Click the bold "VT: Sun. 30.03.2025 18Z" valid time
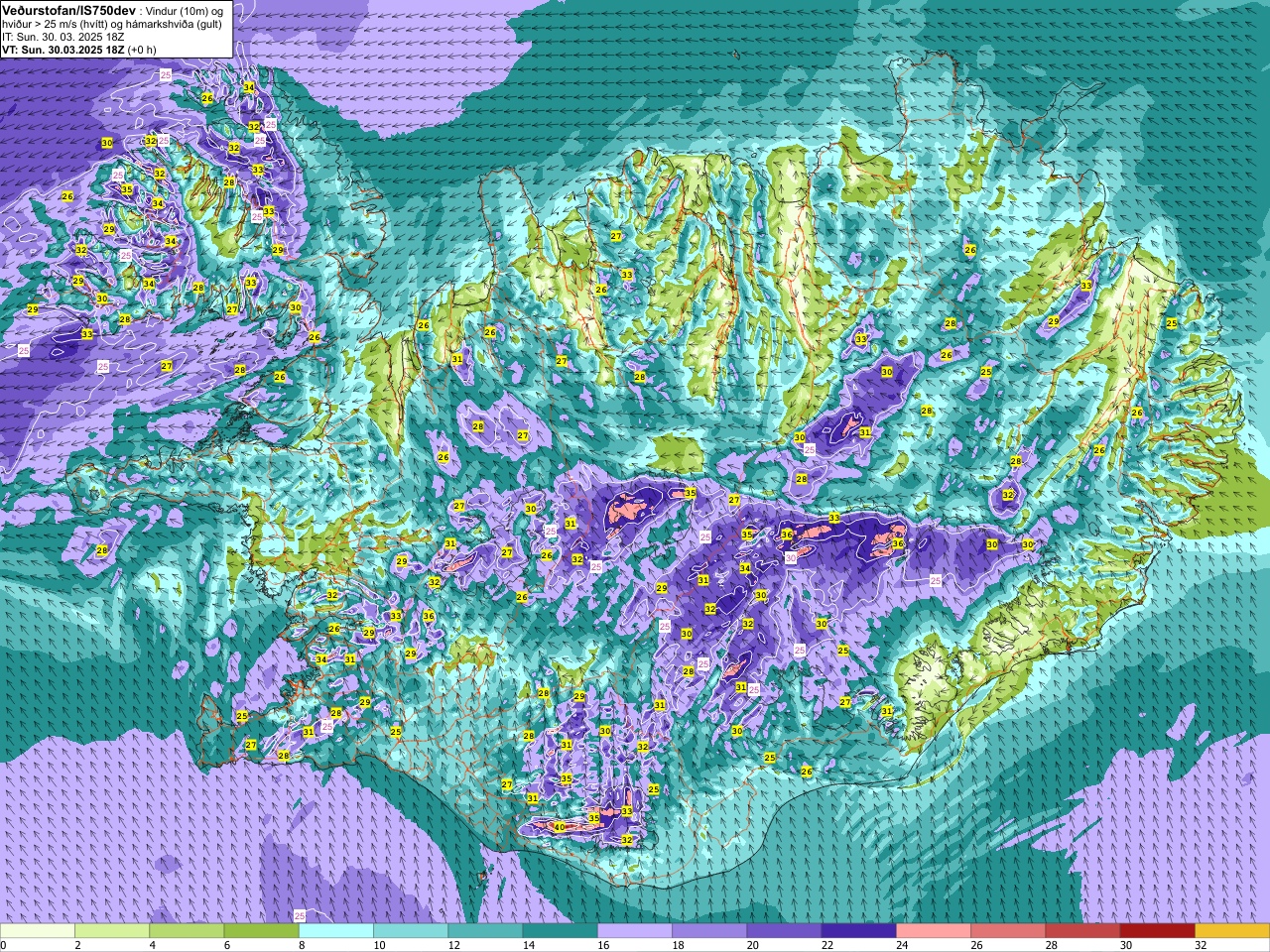 pos(63,50)
